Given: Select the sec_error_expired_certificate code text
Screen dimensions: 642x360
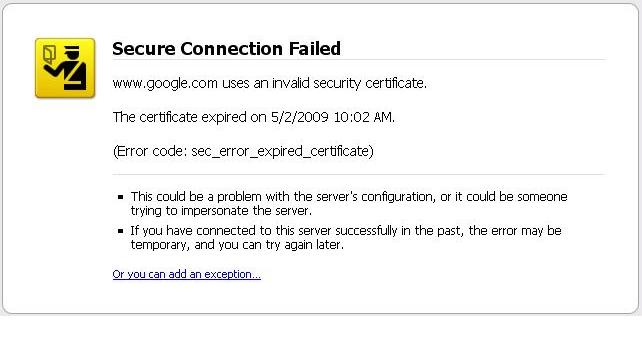Looking at the screenshot, I should tap(280, 152).
